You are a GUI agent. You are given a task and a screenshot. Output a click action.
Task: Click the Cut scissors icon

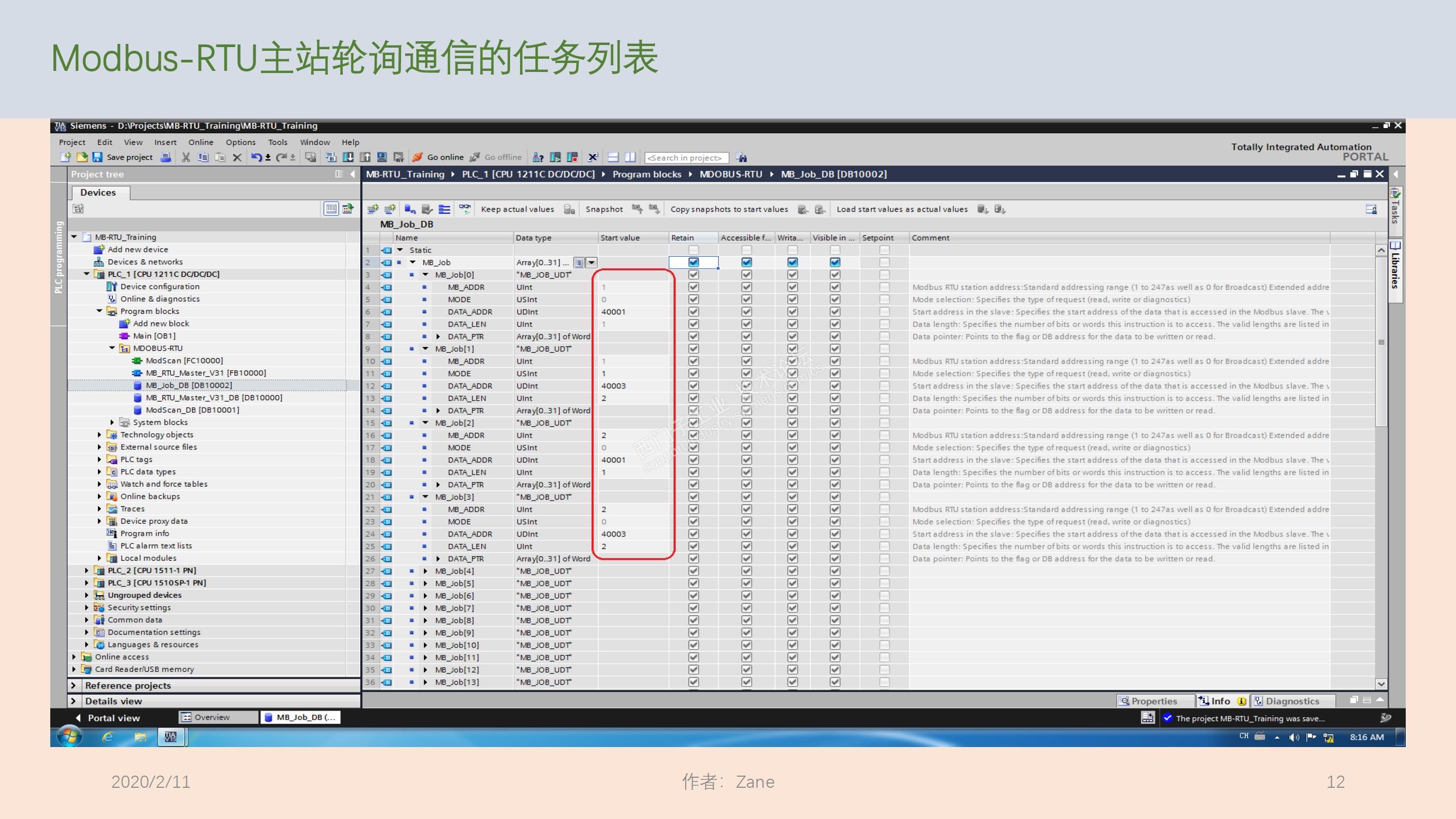tap(185, 157)
